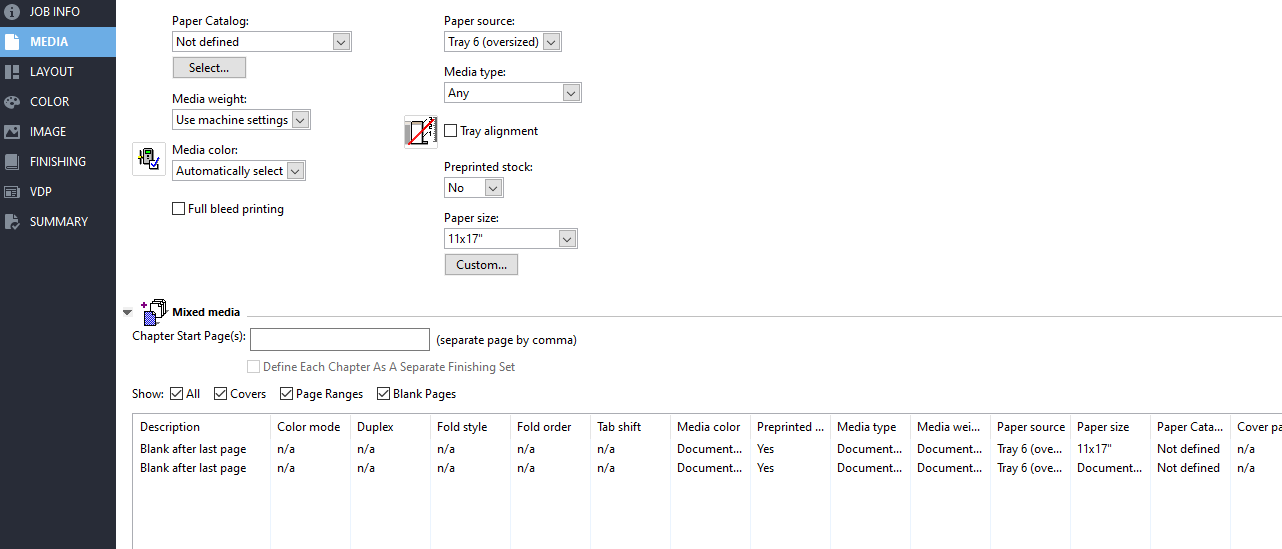This screenshot has height=549, width=1282.
Task: Open the Media weight dropdown
Action: (241, 120)
